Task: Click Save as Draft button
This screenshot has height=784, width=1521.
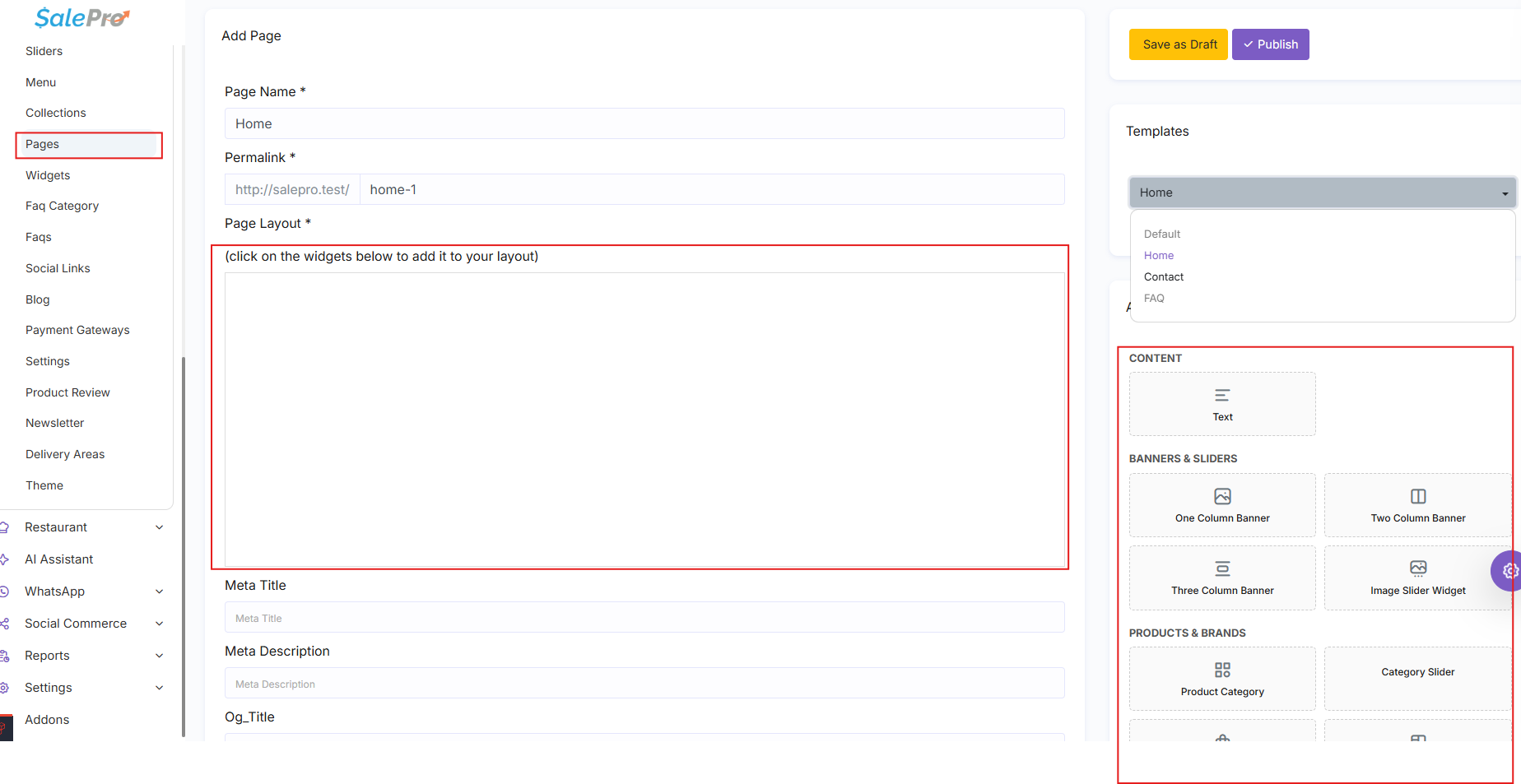Action: [x=1179, y=44]
